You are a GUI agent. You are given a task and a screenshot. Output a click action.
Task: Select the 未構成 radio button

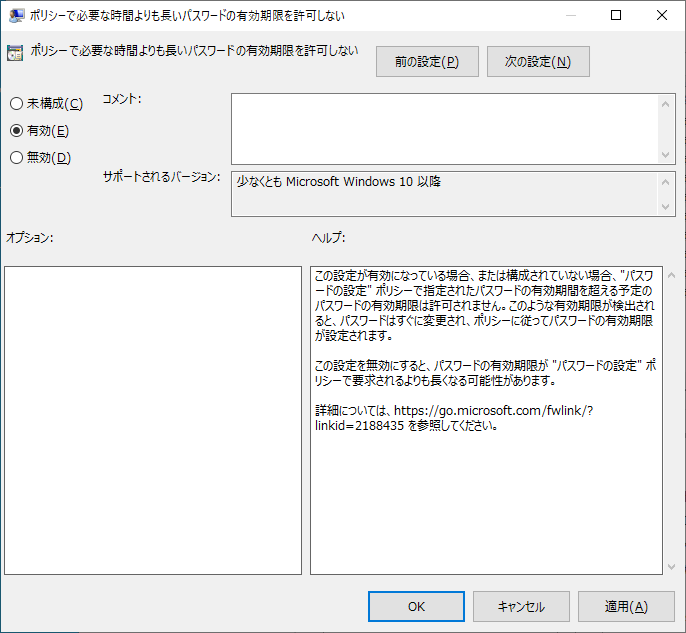pyautogui.click(x=16, y=104)
